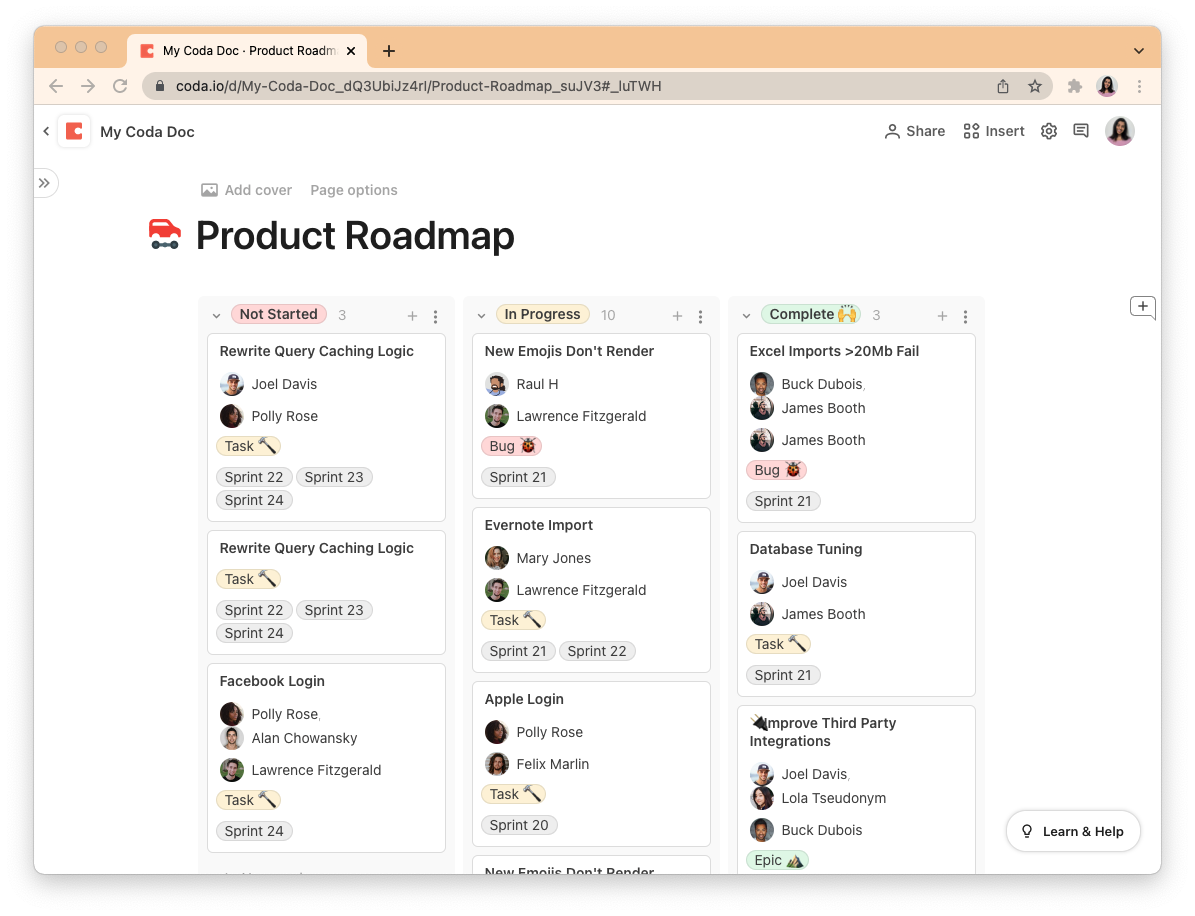Image resolution: width=1195 pixels, height=916 pixels.
Task: Click the browser address bar URL
Action: (418, 86)
